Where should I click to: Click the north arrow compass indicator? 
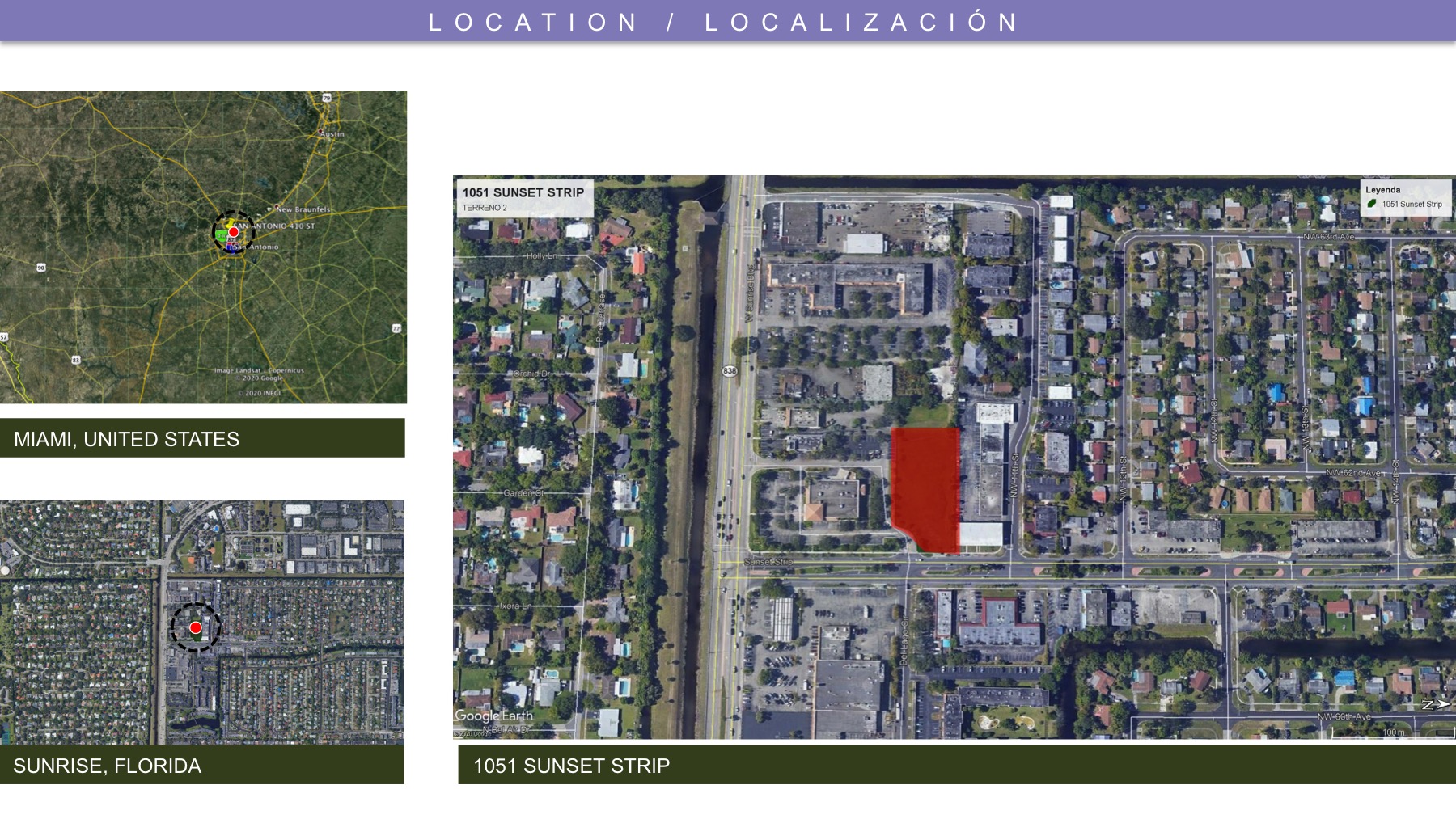click(x=1436, y=704)
